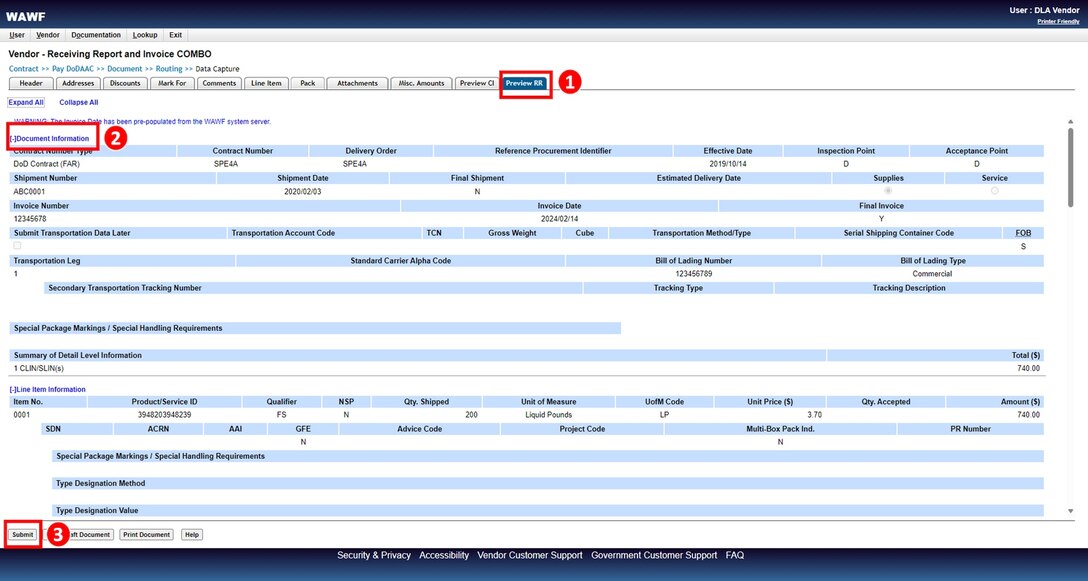
Task: Click the Submit button
Action: click(22, 534)
